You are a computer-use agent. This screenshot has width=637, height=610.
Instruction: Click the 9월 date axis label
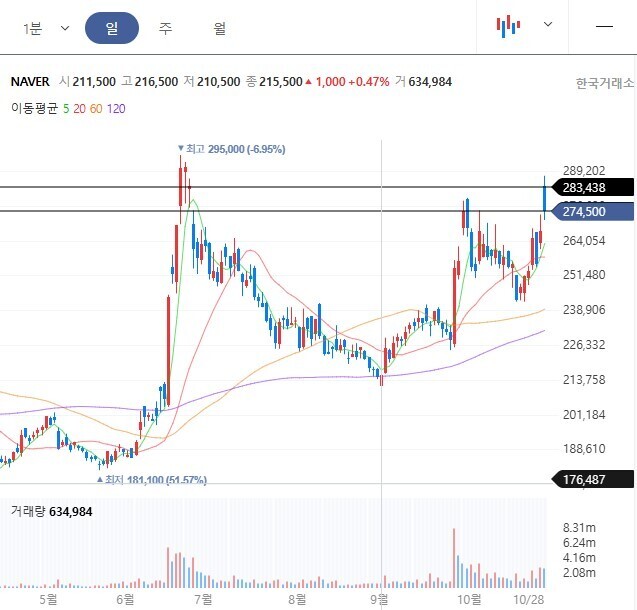click(379, 599)
